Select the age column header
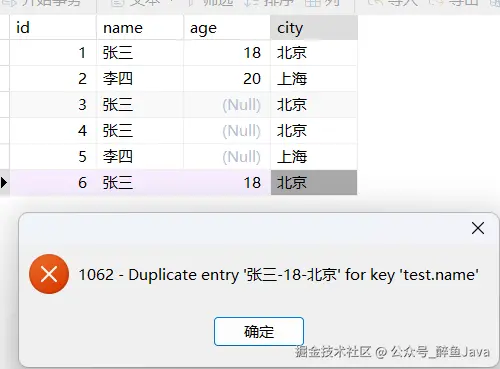Viewport: 500px width, 369px height. click(227, 27)
